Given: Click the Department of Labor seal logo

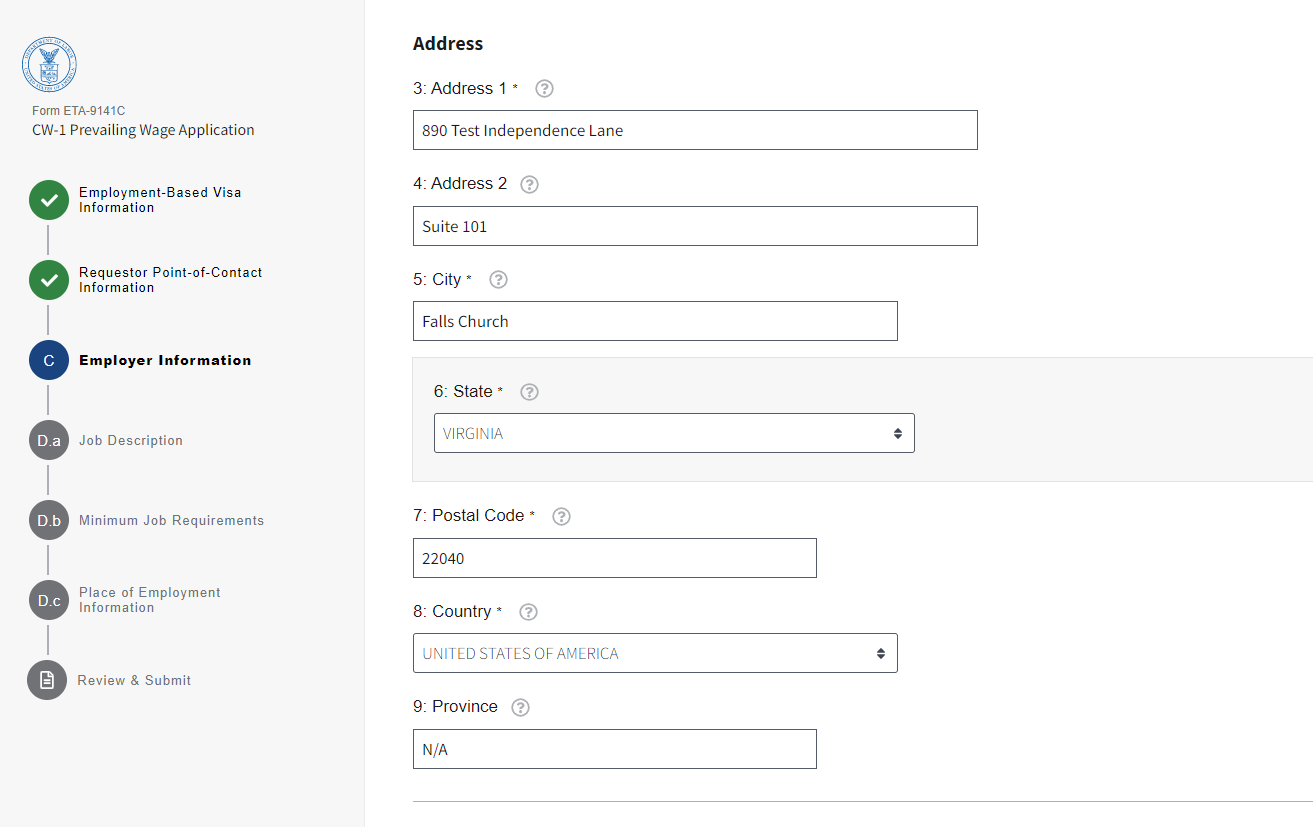Looking at the screenshot, I should coord(49,65).
